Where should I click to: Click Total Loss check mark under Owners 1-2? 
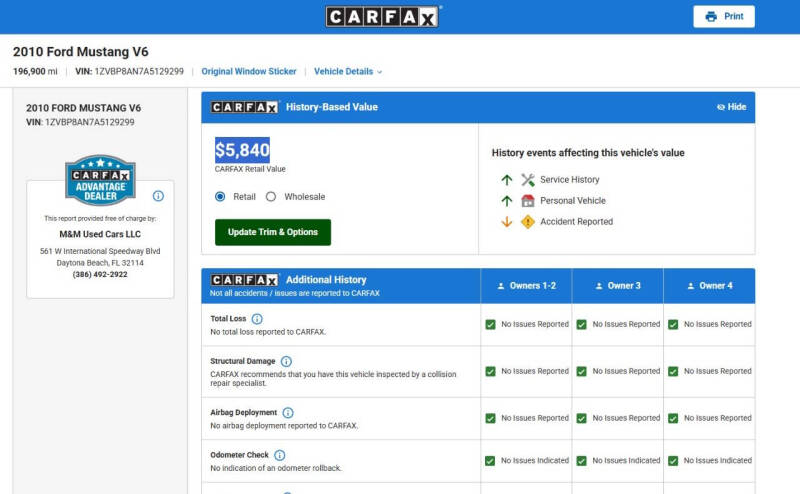coord(490,325)
